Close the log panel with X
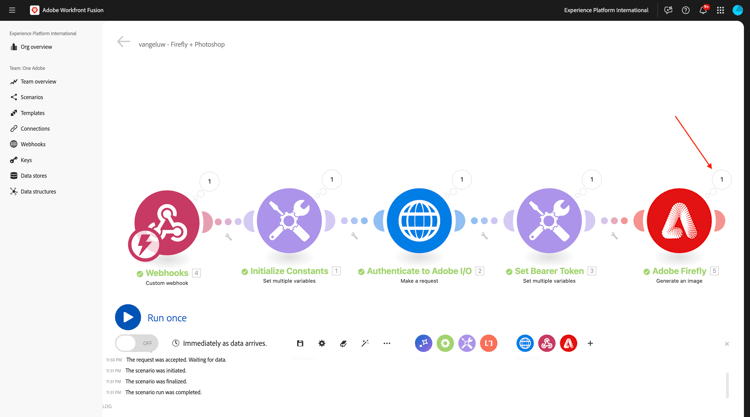750x417 pixels. 727,344
